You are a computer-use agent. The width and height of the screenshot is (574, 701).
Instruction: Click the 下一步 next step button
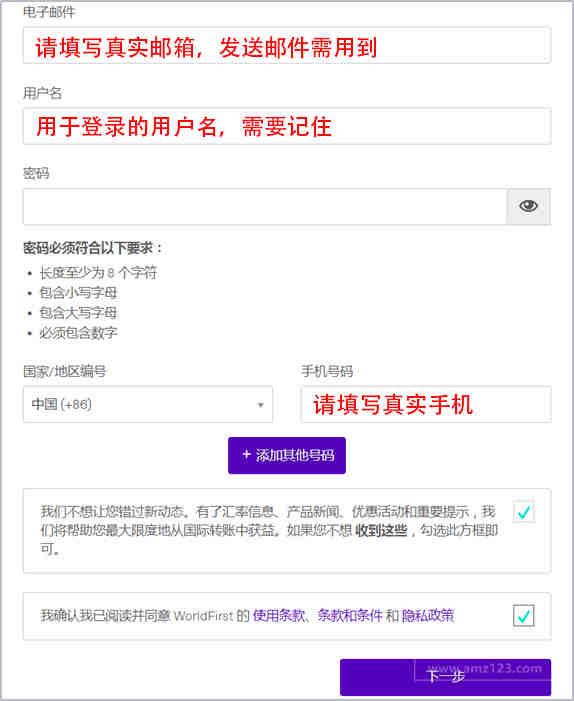pos(445,677)
